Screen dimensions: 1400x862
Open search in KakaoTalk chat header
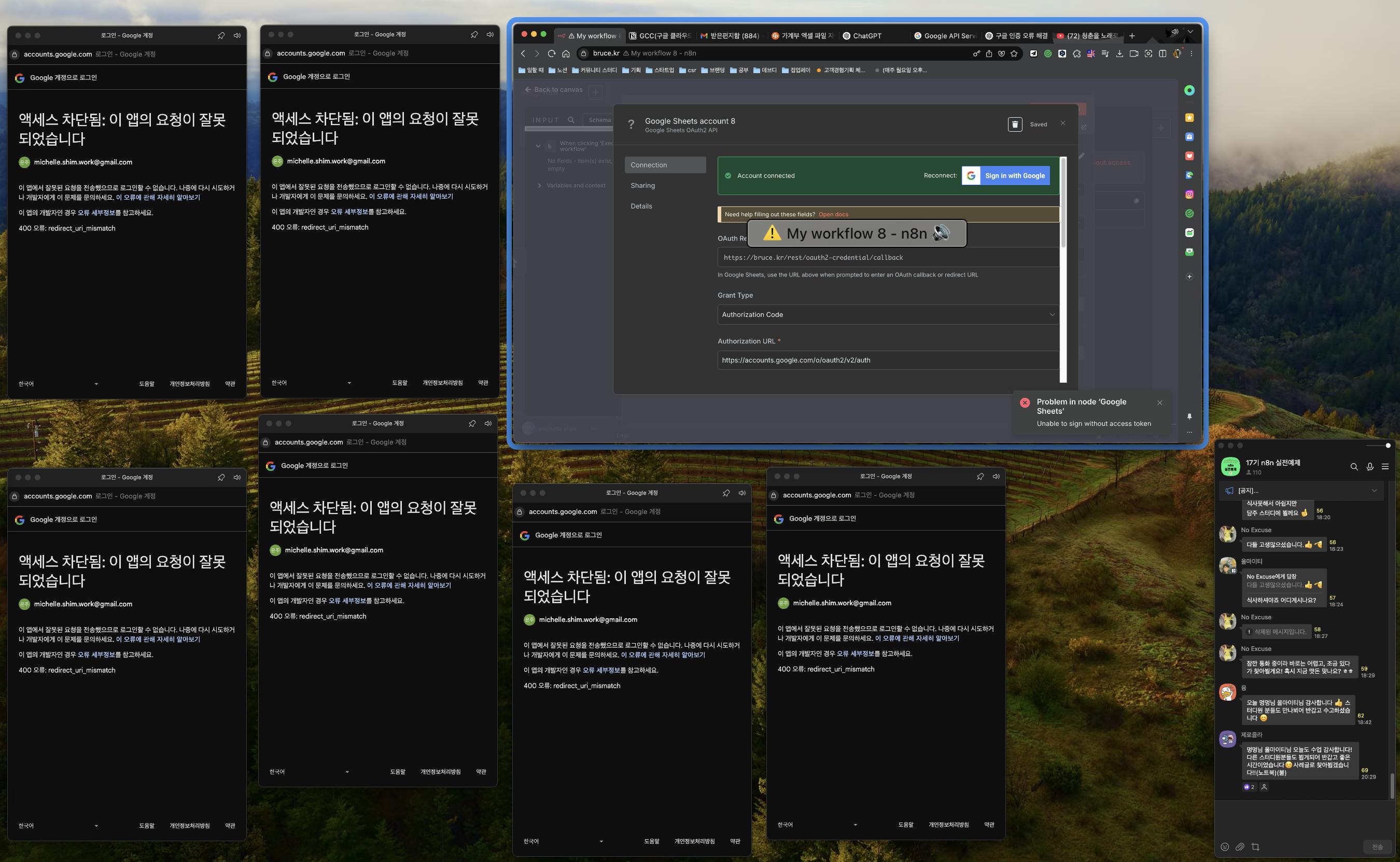(x=1354, y=467)
